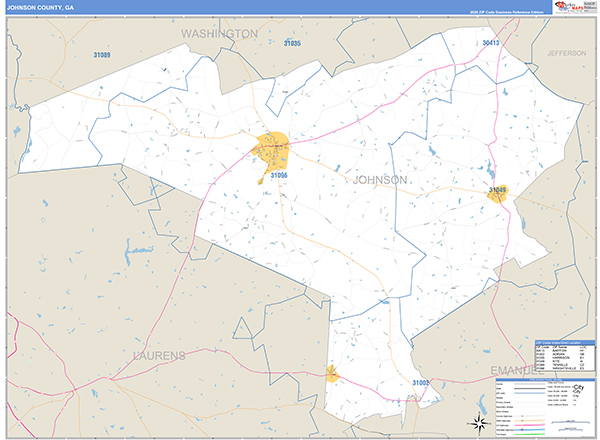Viewport: 600px width, 440px height.
Task: Click ZIP code label 30413
Action: pos(491,43)
